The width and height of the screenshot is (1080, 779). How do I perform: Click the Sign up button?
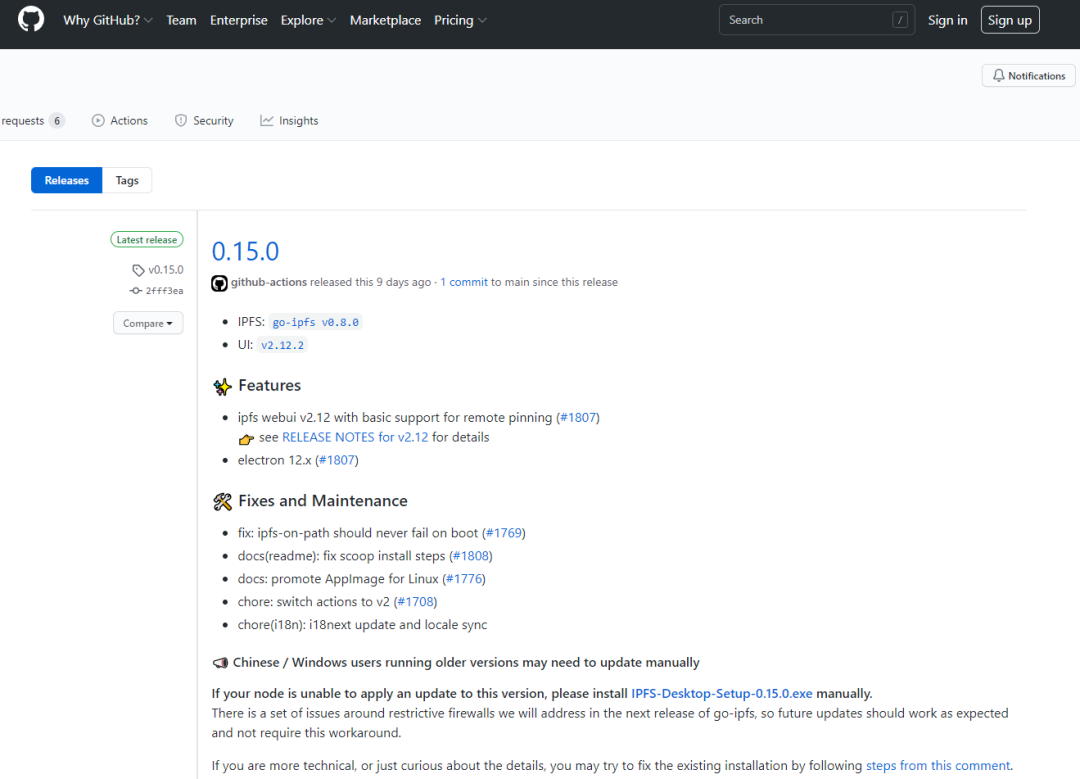coord(1010,20)
